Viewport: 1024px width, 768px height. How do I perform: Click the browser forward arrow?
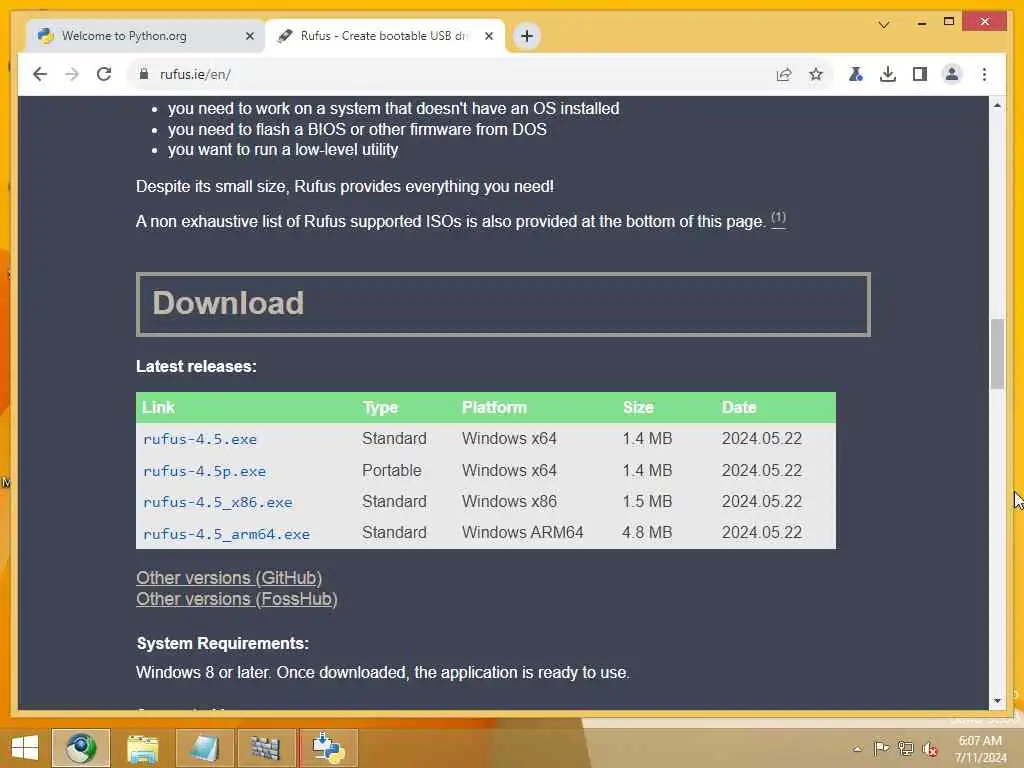[72, 74]
